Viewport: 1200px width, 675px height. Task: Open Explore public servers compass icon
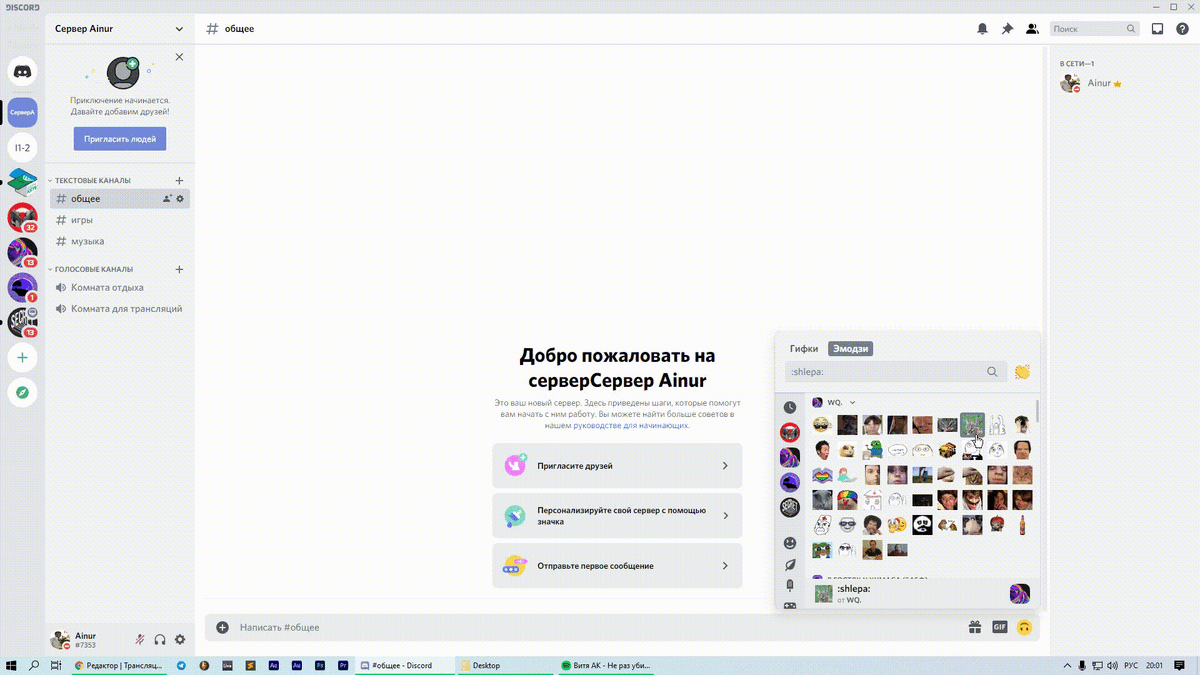tap(22, 392)
